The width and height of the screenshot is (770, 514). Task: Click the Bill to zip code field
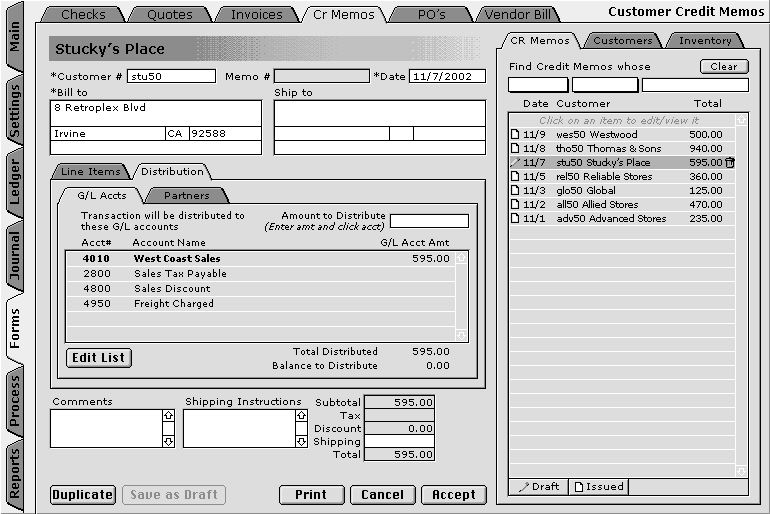225,134
